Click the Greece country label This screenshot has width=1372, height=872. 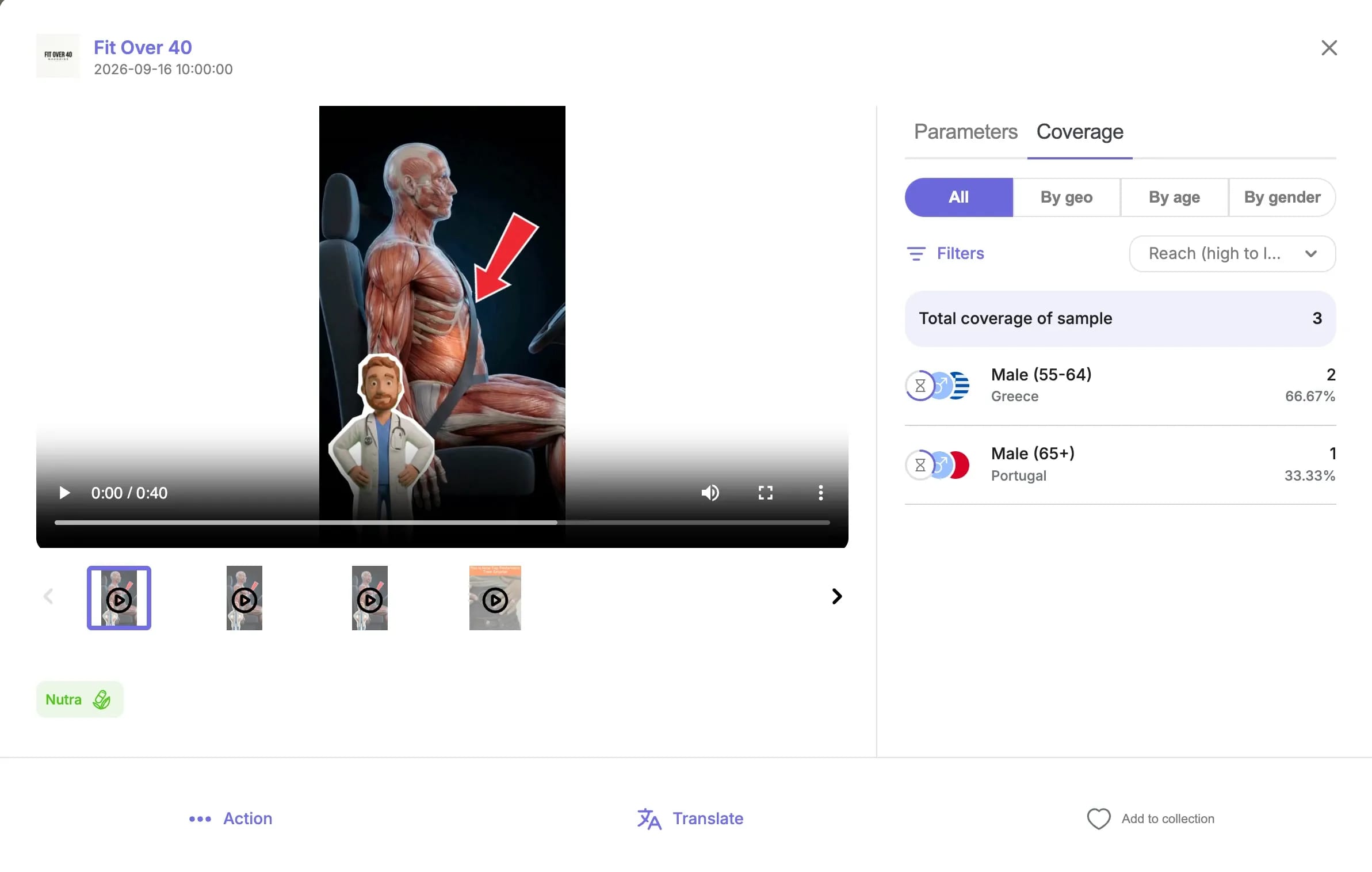[x=1015, y=396]
